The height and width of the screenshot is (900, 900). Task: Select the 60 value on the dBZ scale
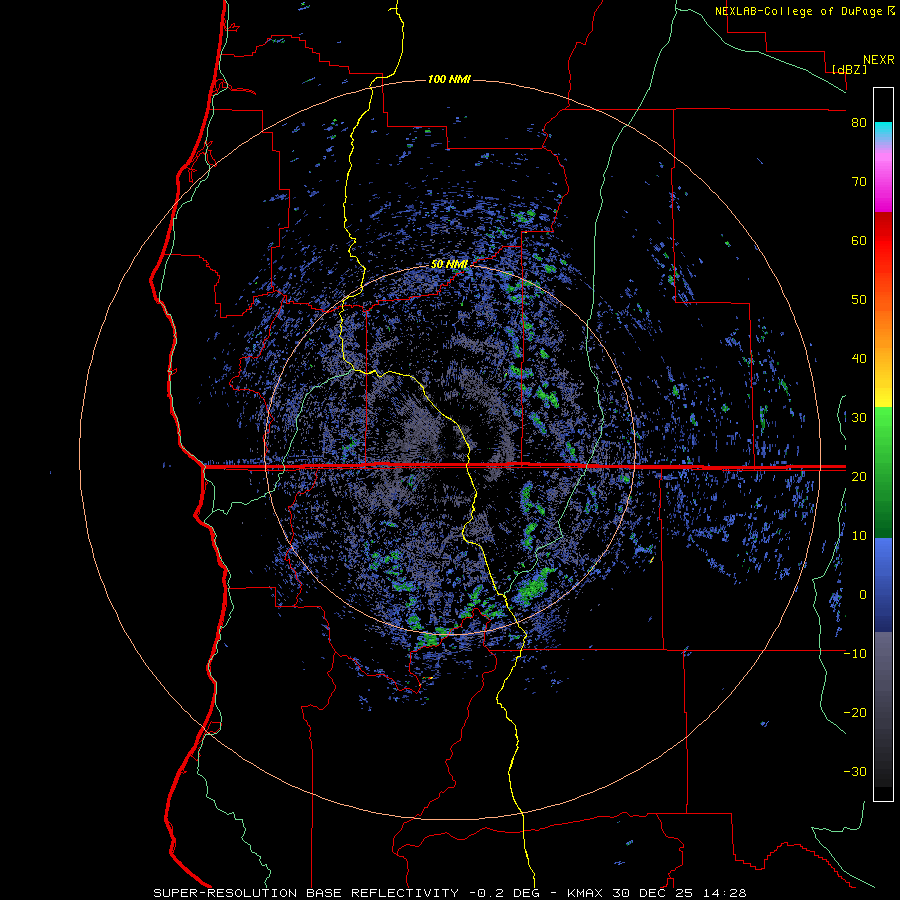pyautogui.click(x=859, y=240)
